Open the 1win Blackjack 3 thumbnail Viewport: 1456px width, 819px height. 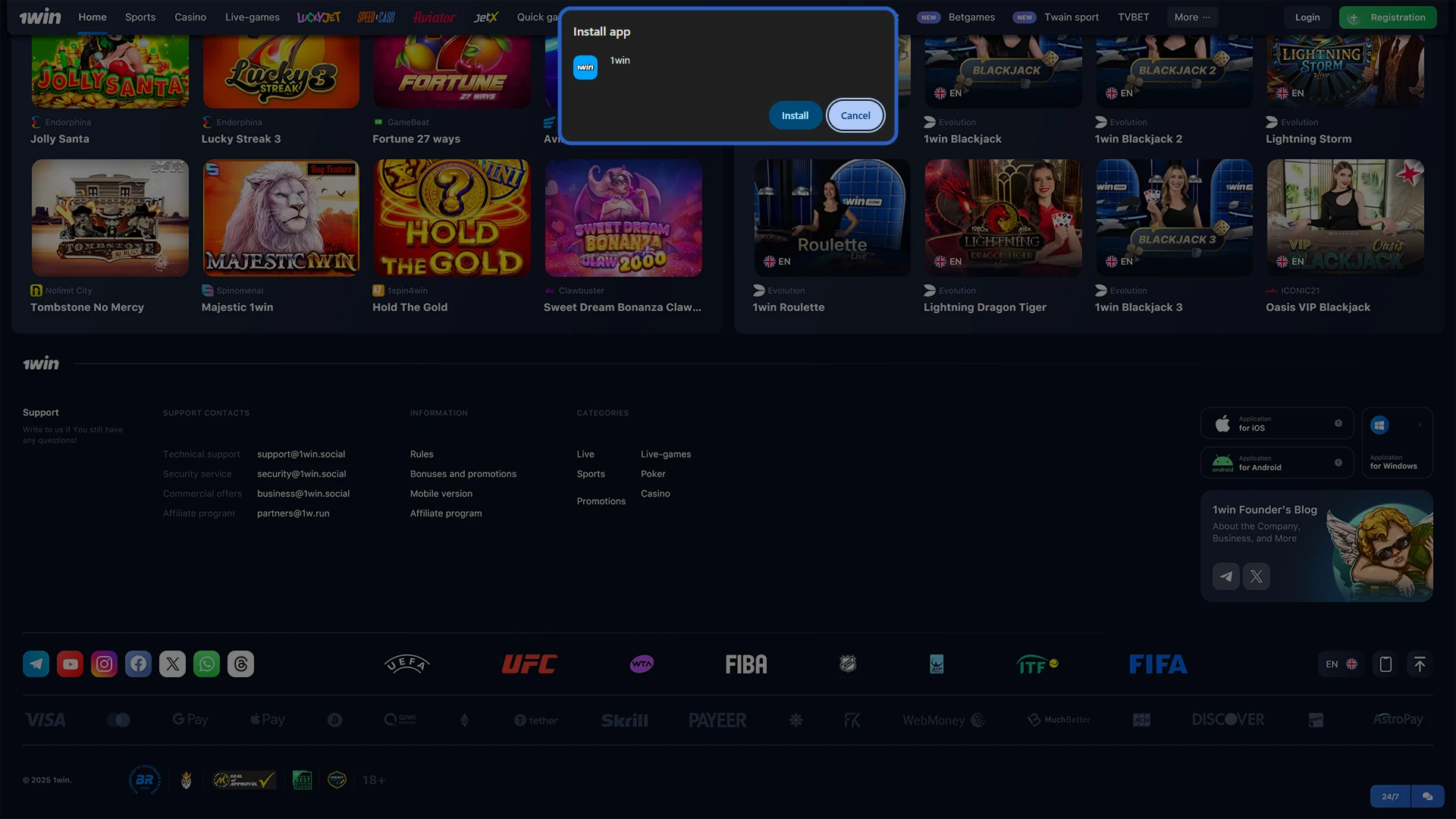pyautogui.click(x=1174, y=218)
